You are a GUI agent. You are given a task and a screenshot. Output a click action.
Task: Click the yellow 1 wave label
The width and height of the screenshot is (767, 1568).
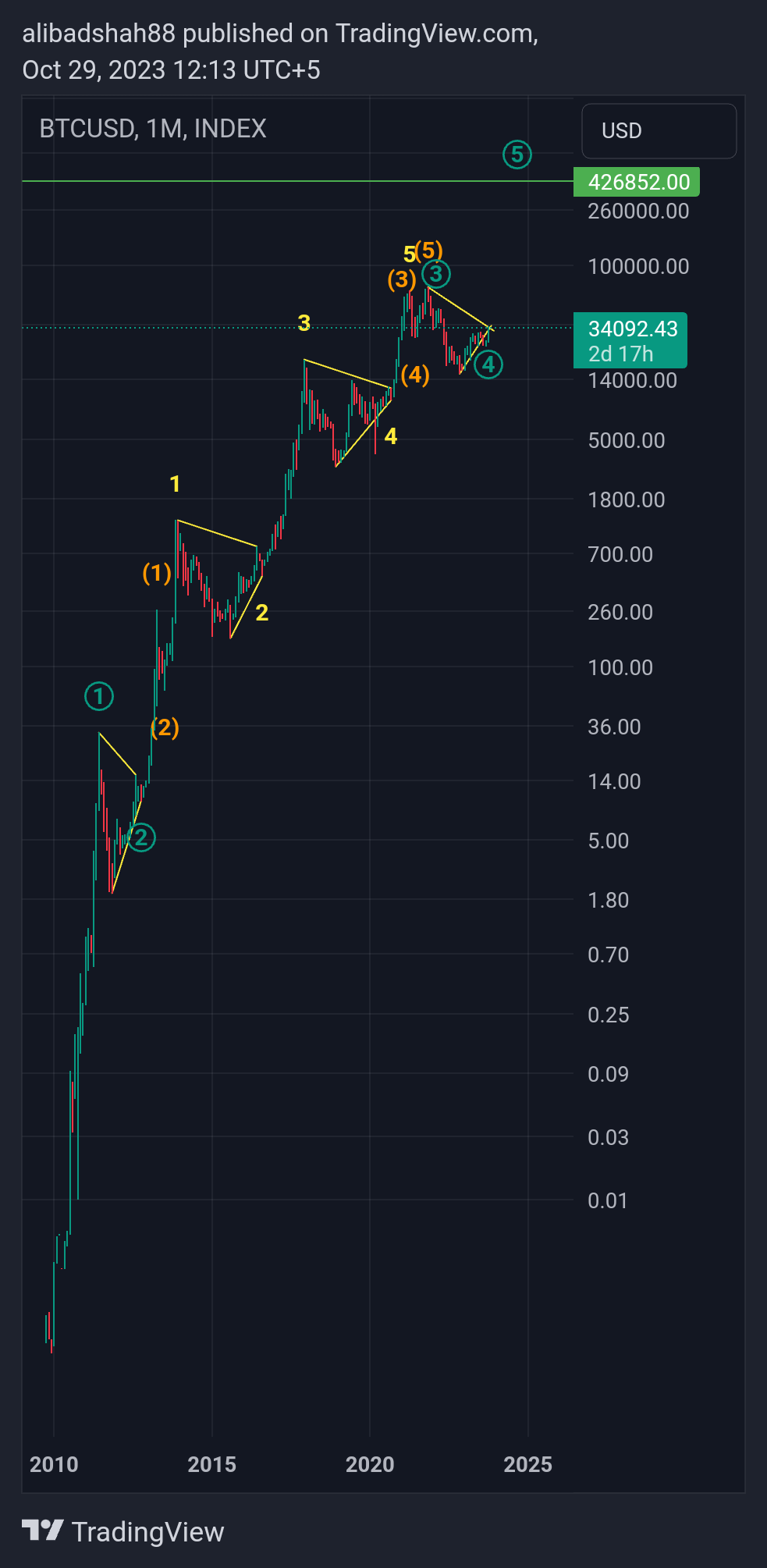(x=176, y=484)
